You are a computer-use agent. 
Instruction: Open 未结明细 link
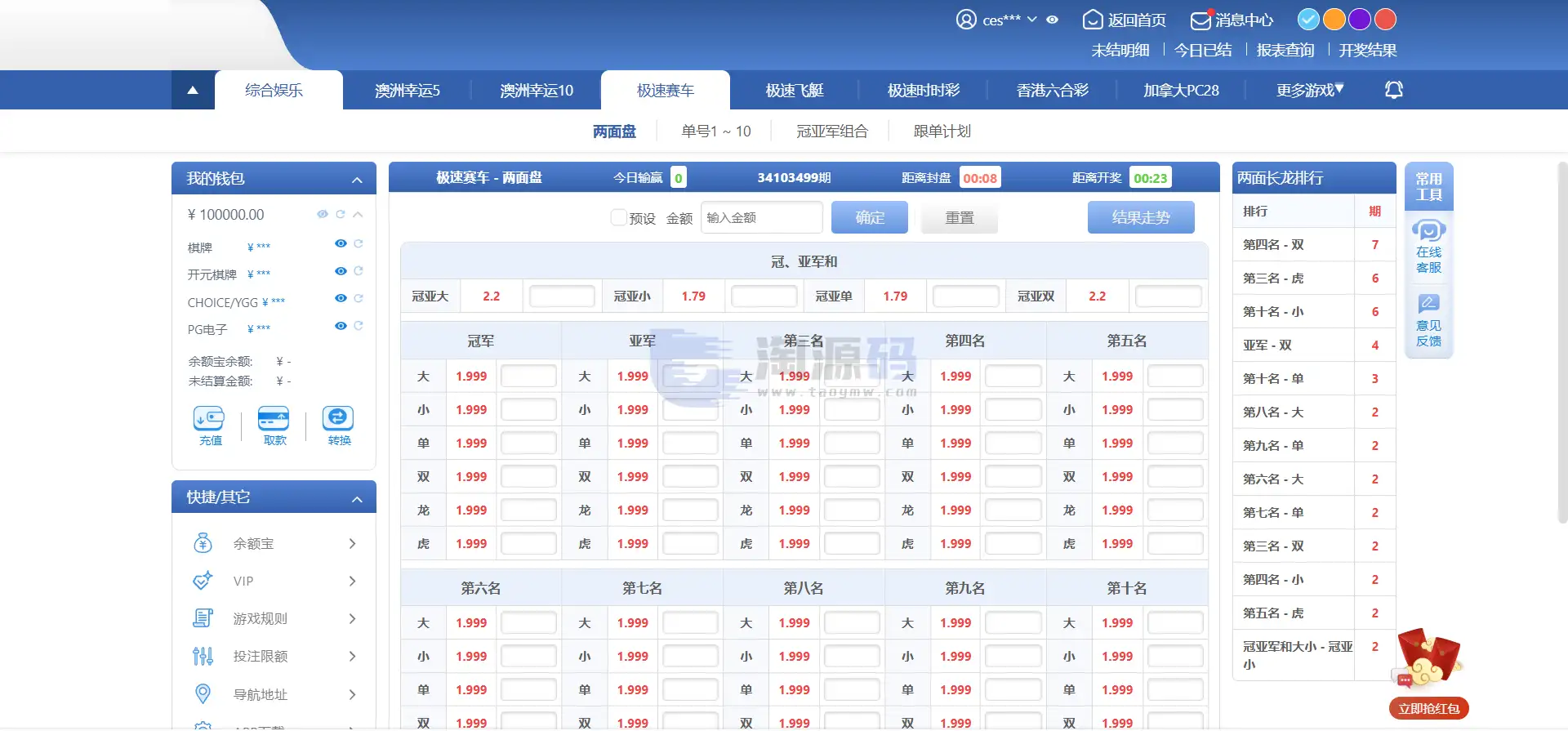click(1120, 51)
